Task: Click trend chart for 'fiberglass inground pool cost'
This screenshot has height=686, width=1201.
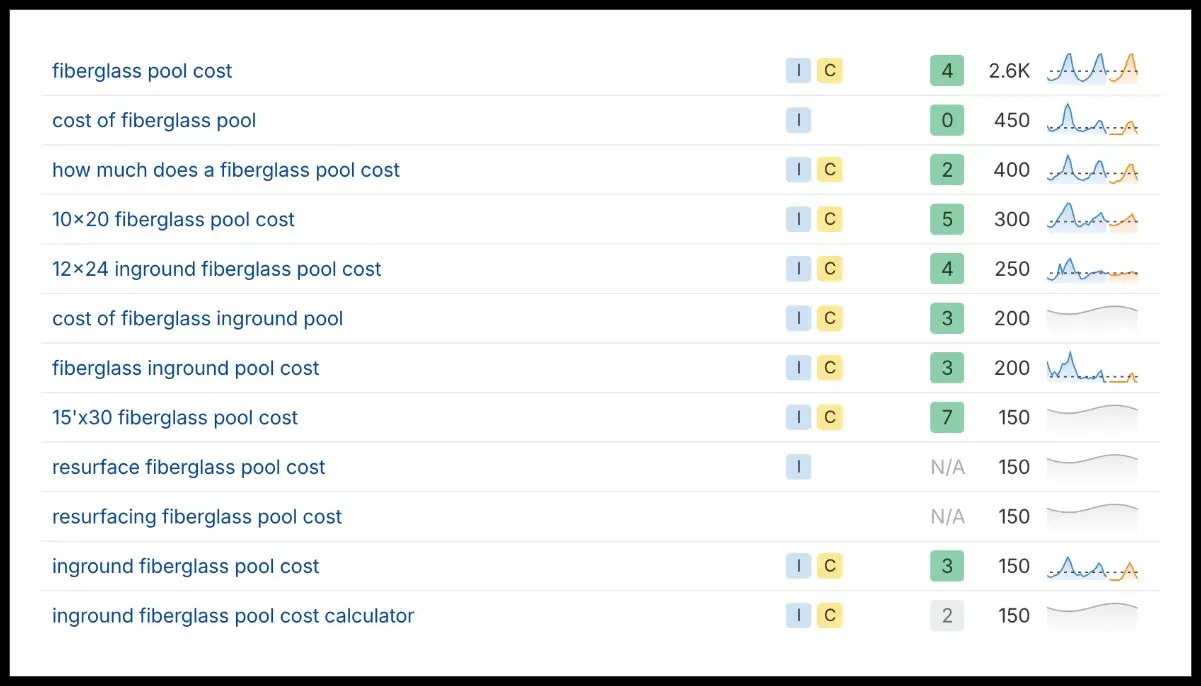Action: (x=1092, y=368)
